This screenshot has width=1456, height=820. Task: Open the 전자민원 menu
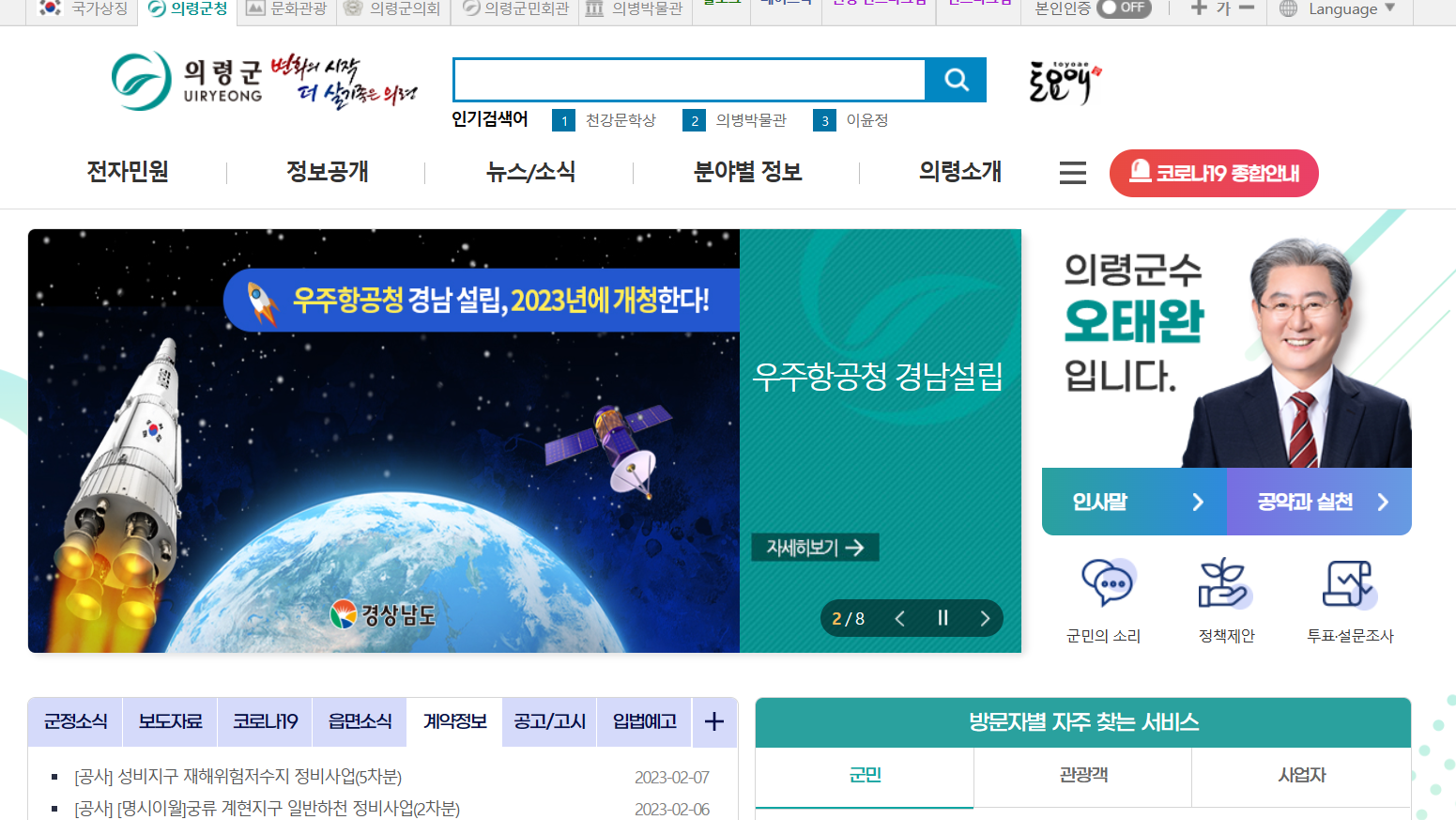(126, 173)
